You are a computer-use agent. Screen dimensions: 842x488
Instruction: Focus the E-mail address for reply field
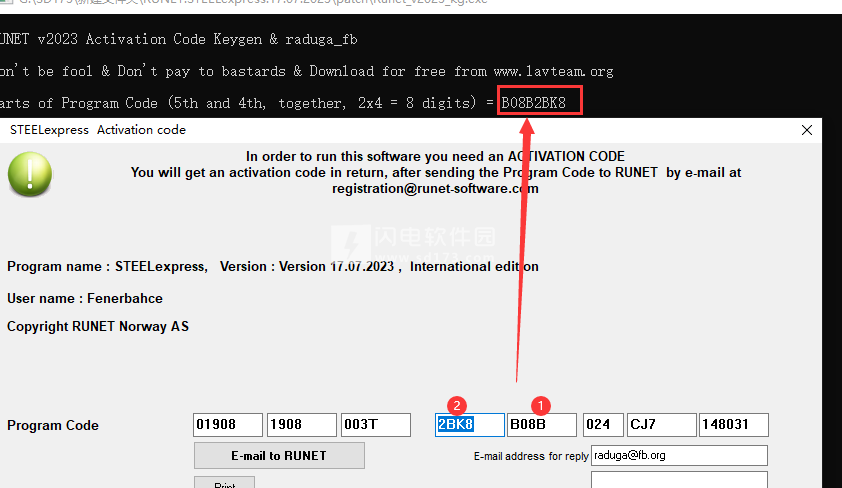[x=679, y=455]
